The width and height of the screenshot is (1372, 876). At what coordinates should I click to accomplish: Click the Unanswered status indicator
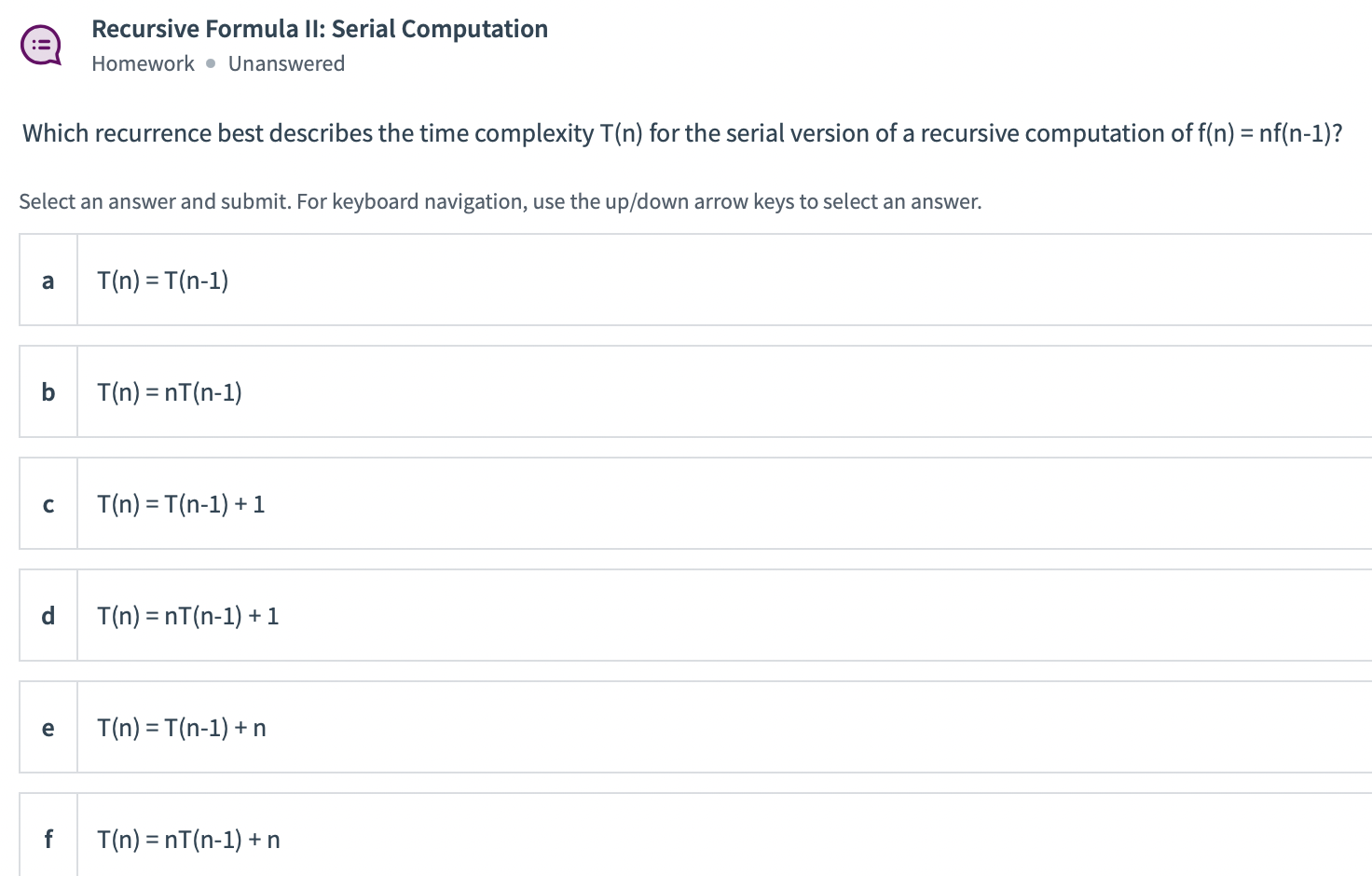287,62
